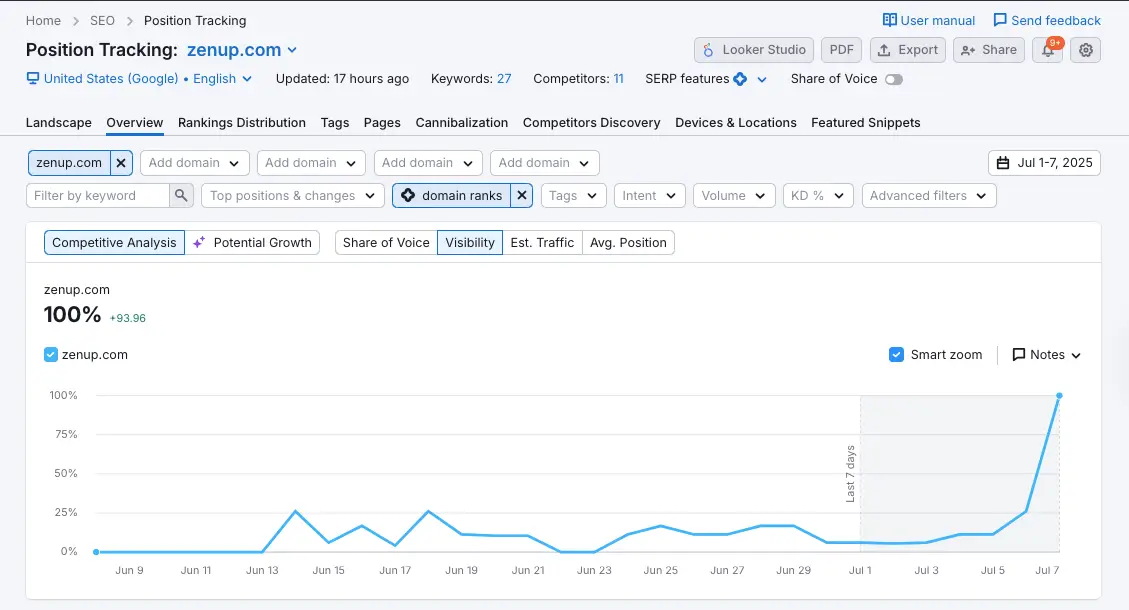Open the Intent filter dropdown
Viewport: 1129px width, 610px height.
click(x=649, y=195)
